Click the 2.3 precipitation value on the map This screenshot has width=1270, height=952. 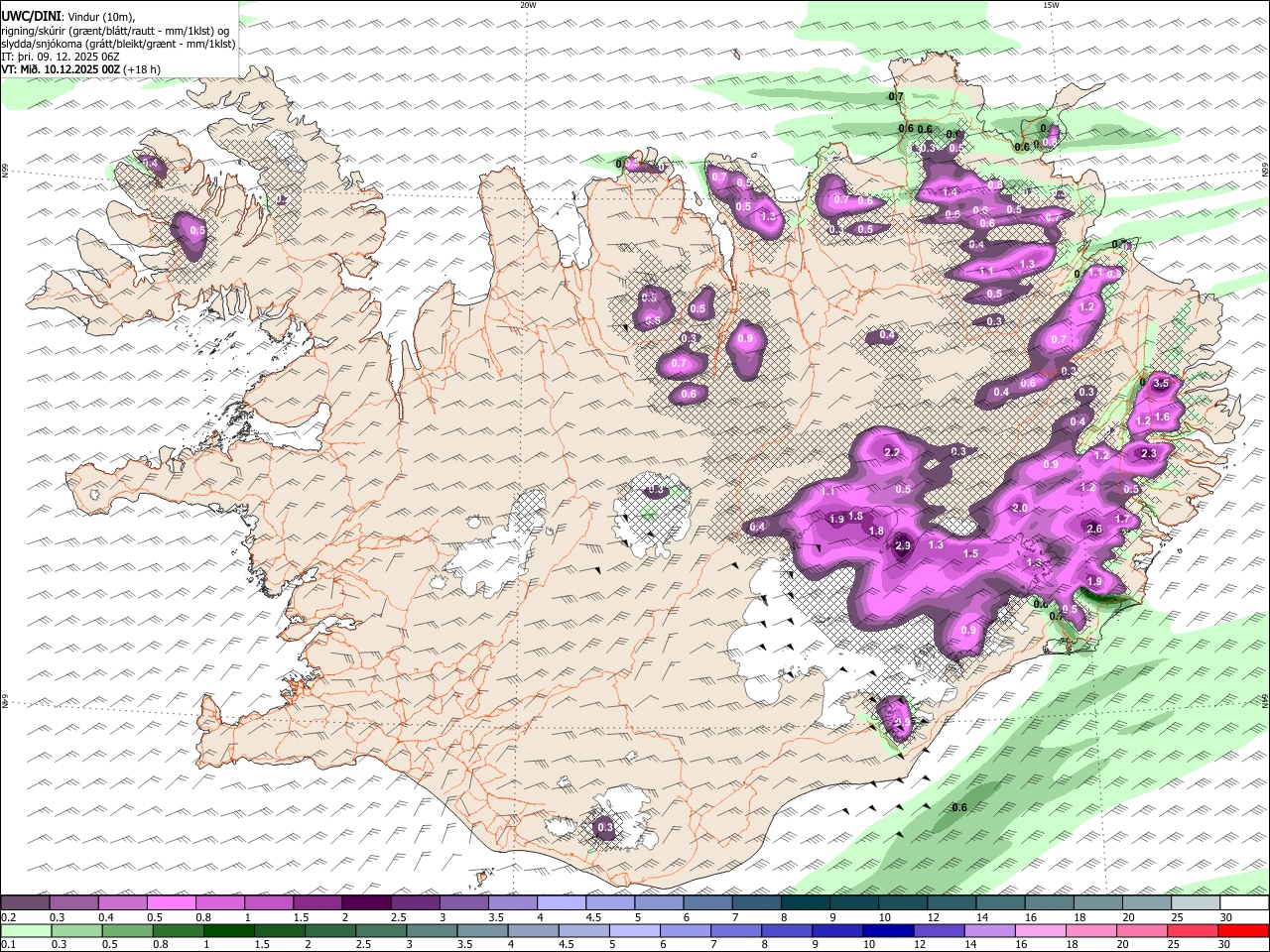[x=1149, y=453]
